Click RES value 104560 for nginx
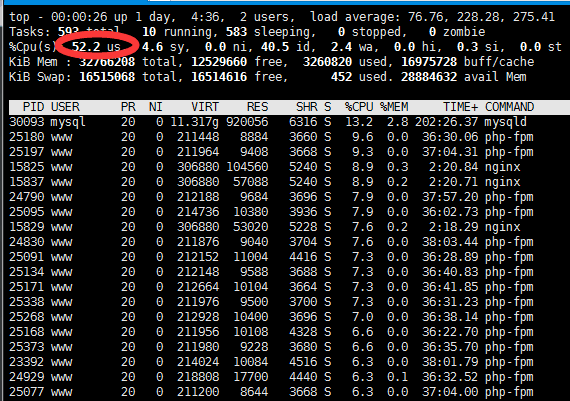Image resolution: width=570 pixels, height=401 pixels. pos(247,167)
